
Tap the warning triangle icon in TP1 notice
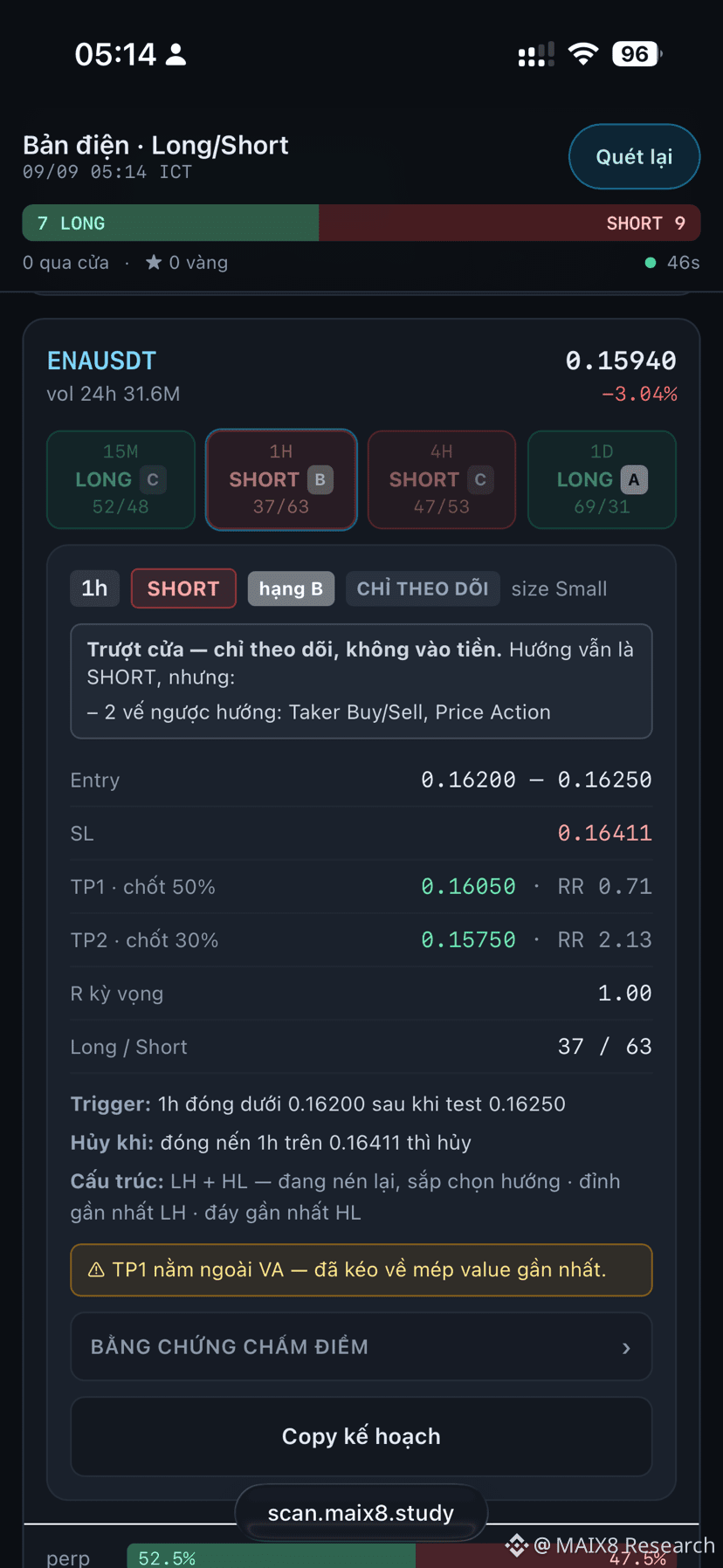96,1270
